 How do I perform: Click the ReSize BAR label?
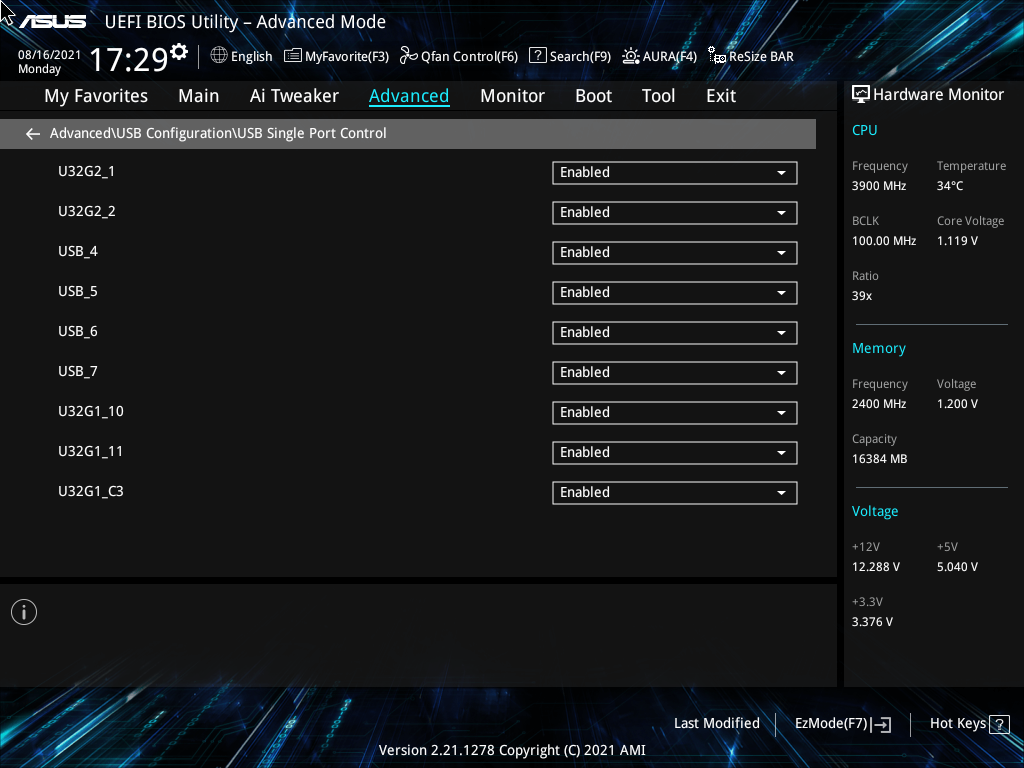click(x=761, y=57)
